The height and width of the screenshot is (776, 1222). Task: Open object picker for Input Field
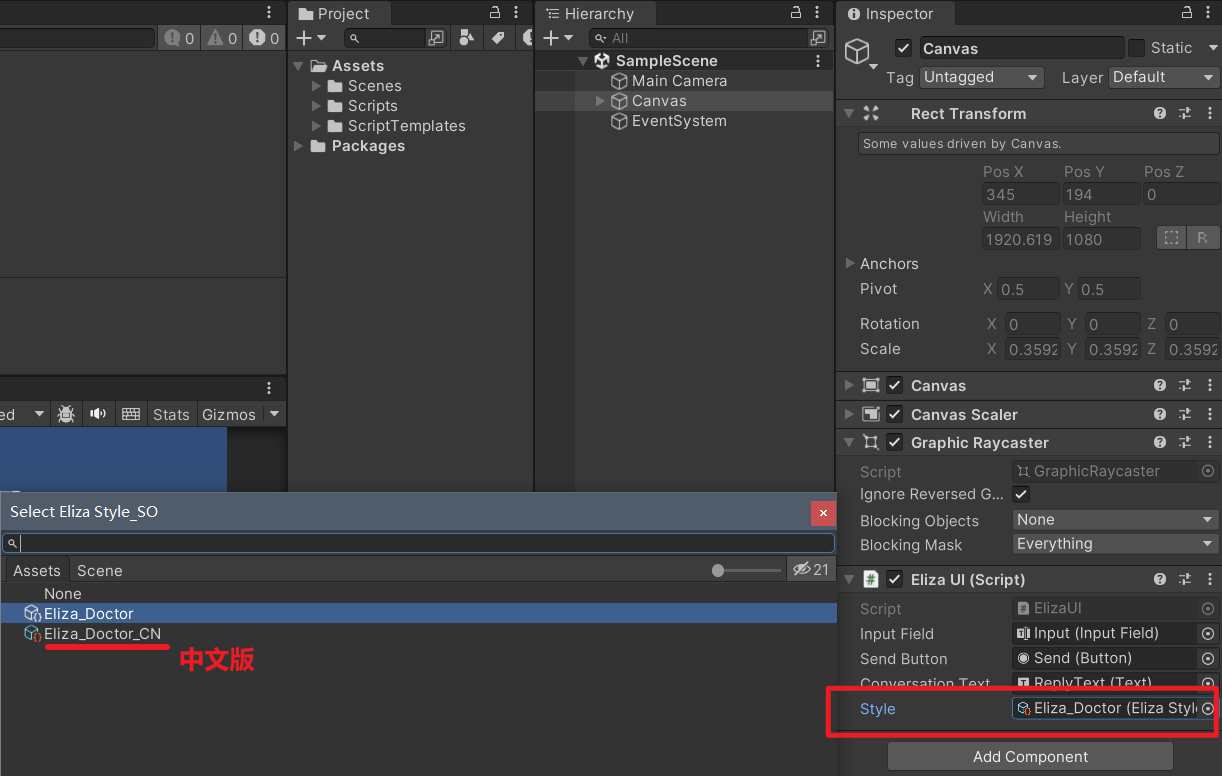(1208, 634)
